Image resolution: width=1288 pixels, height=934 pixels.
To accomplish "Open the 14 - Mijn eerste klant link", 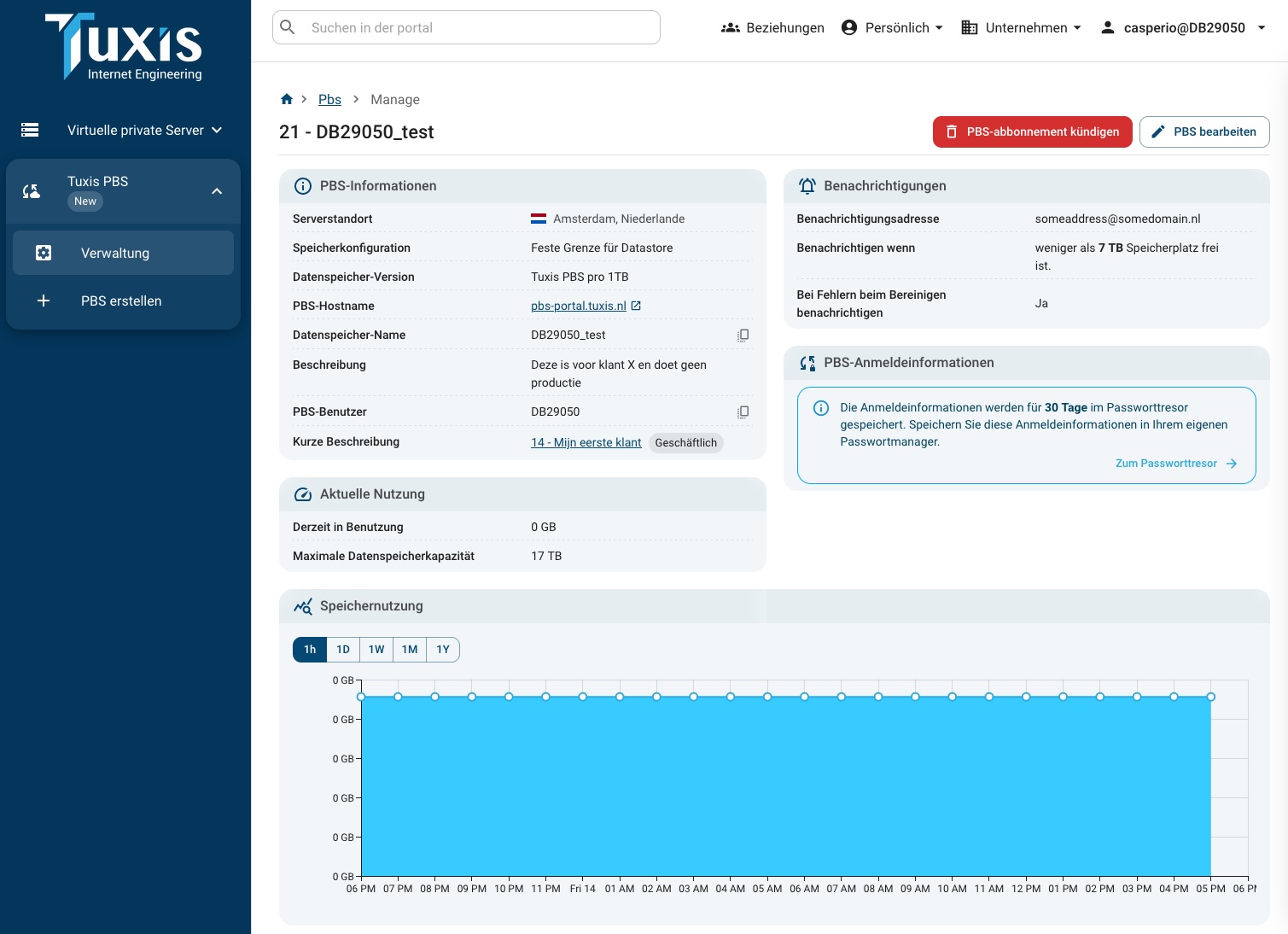I will tap(586, 442).
